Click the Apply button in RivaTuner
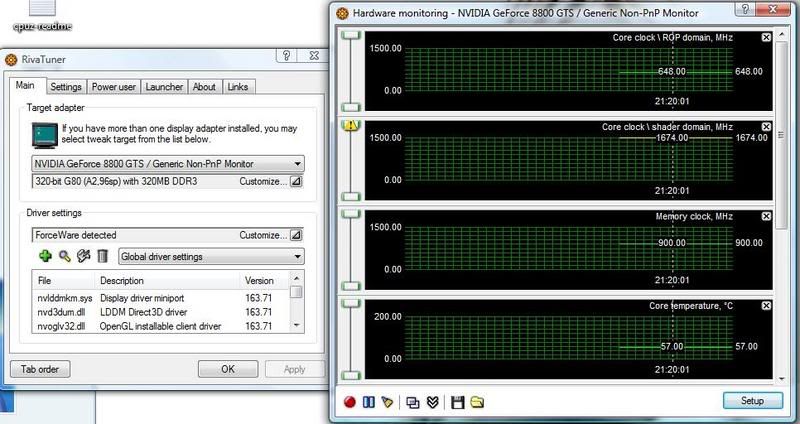This screenshot has width=800, height=424. 294,369
